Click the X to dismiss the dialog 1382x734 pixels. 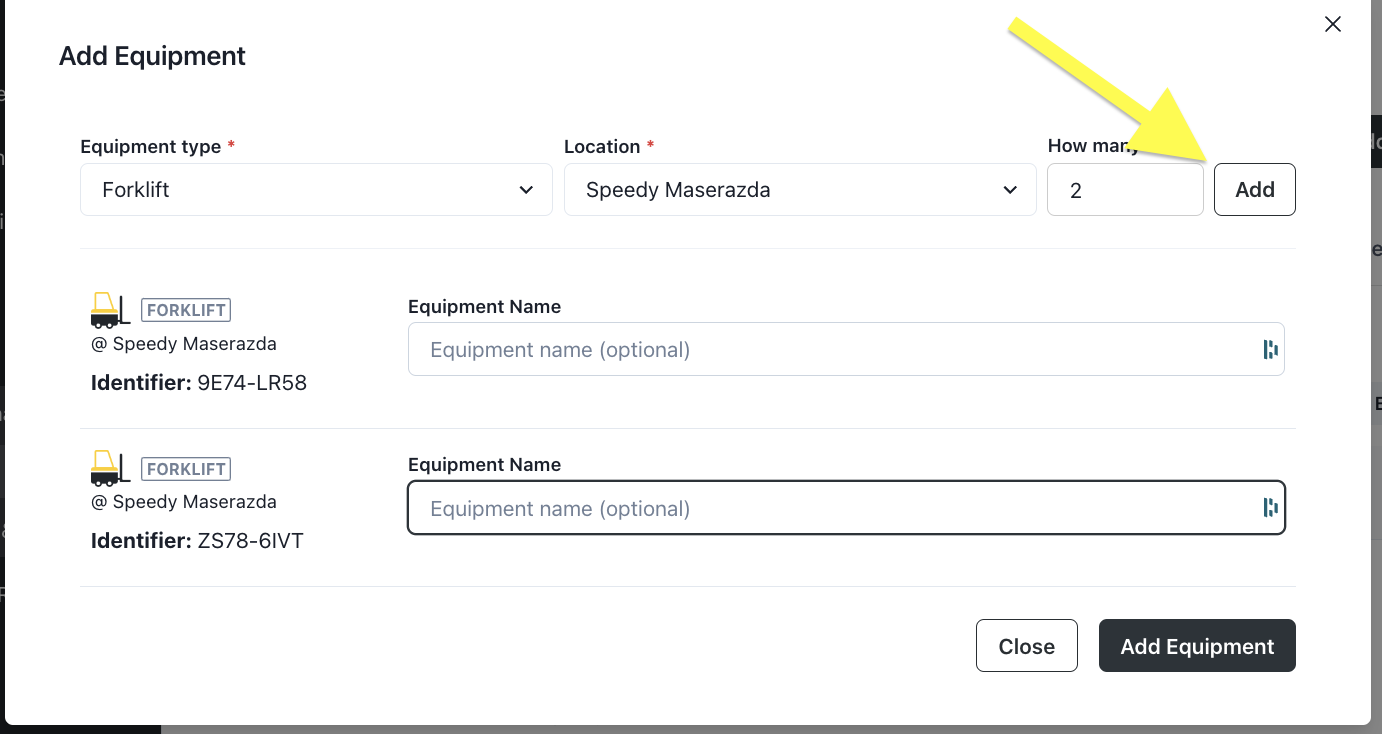(x=1332, y=24)
